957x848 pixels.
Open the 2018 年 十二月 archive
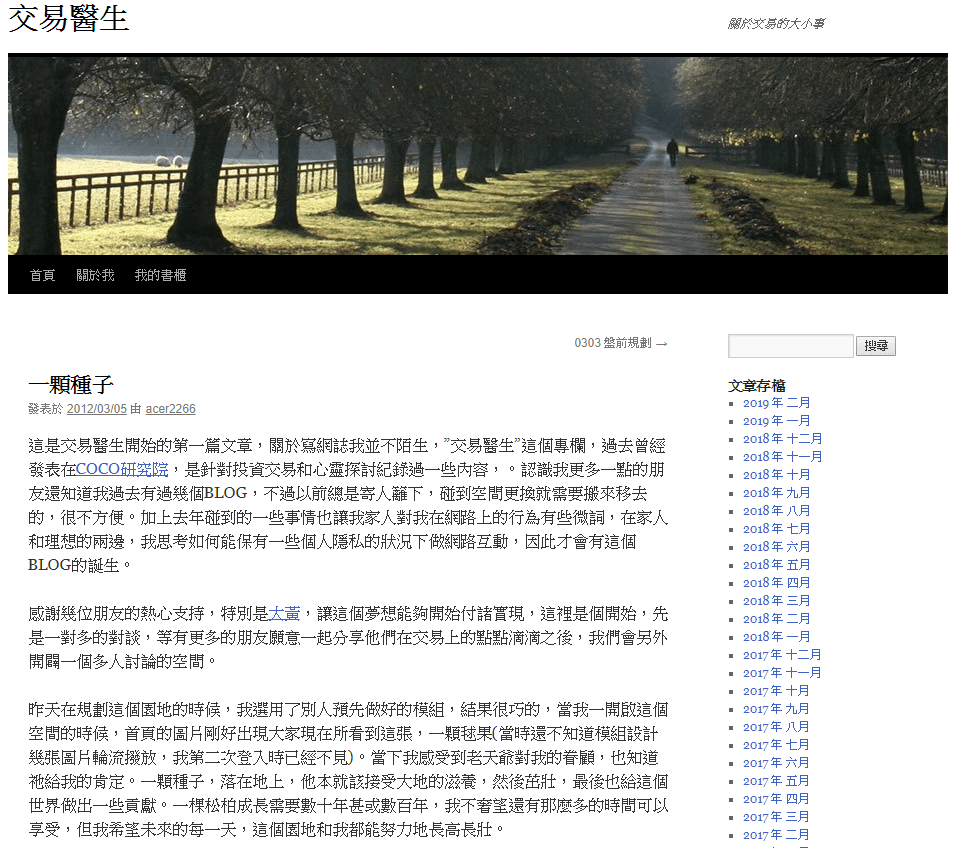pyautogui.click(x=782, y=439)
